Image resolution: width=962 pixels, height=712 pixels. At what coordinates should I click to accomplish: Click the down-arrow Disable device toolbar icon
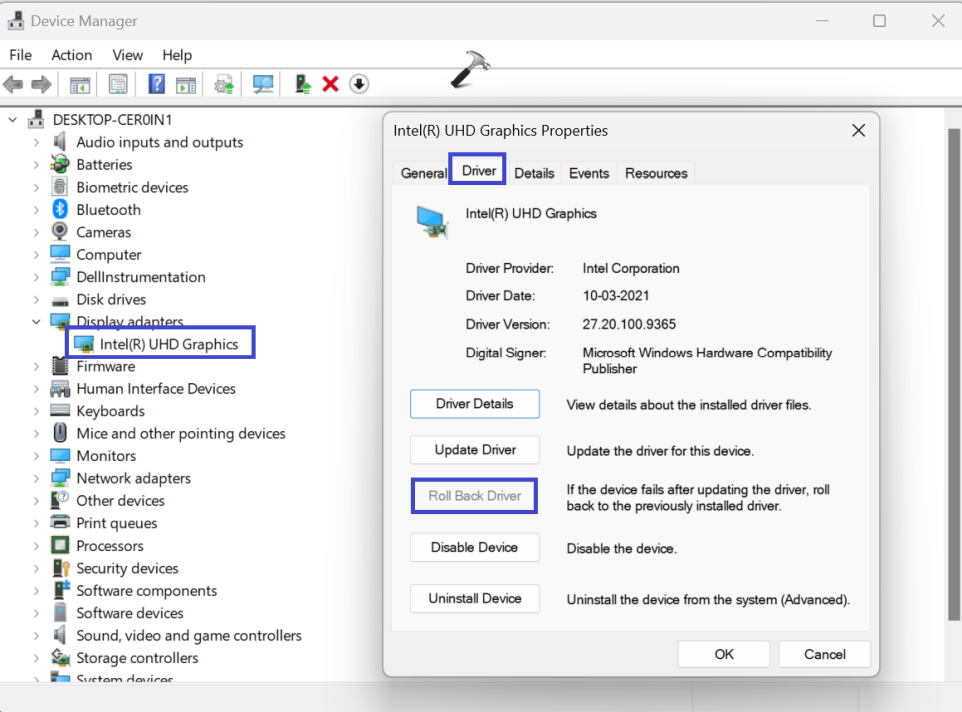(359, 84)
